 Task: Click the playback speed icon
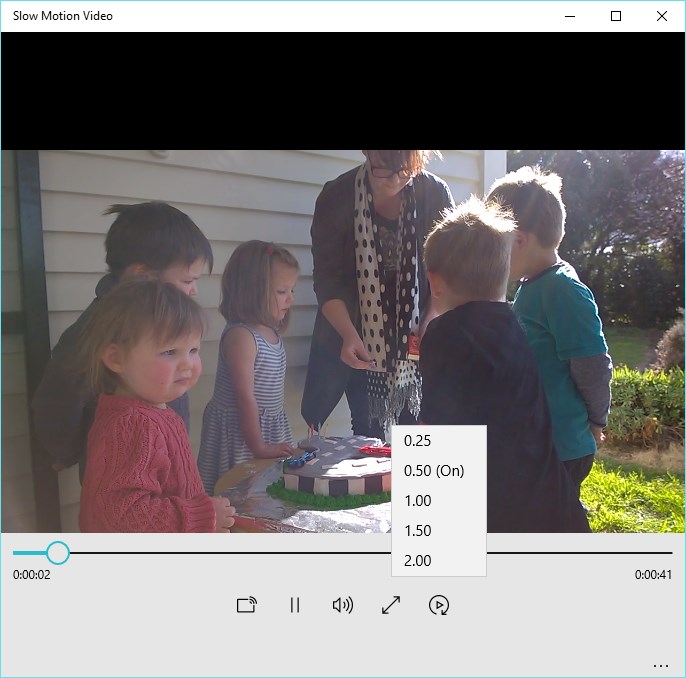click(x=439, y=605)
